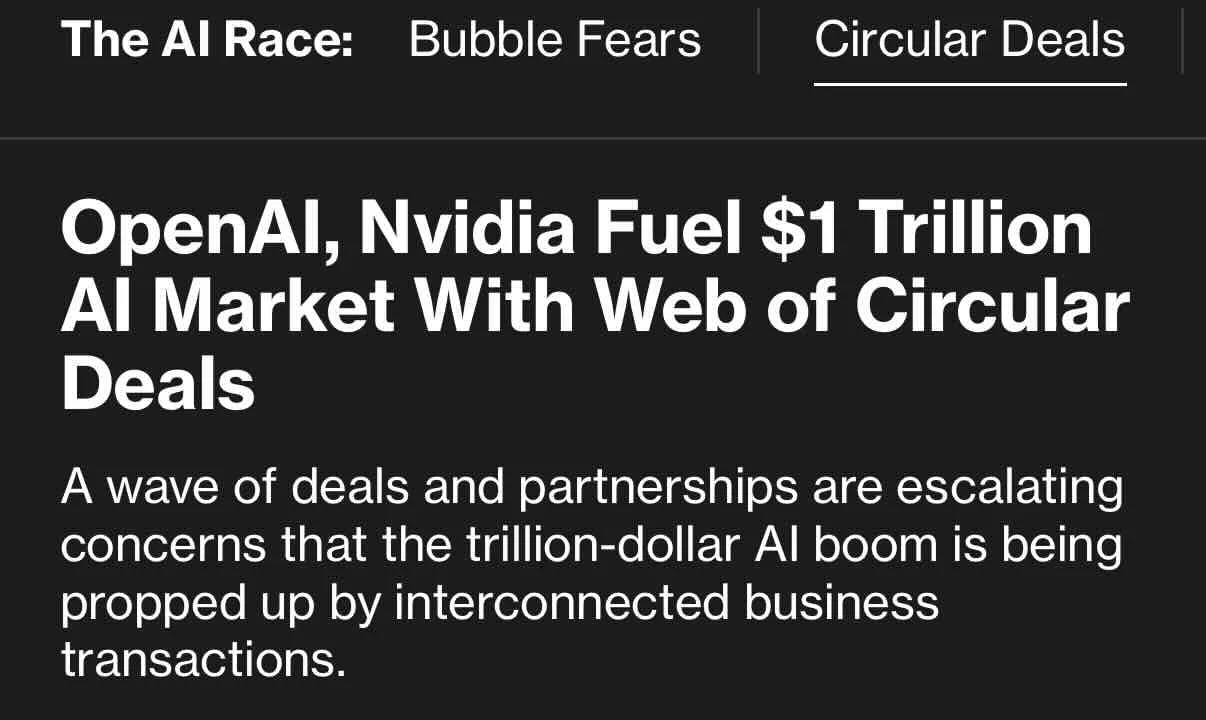Click "$1 Trillion" in the headline

click(x=926, y=228)
